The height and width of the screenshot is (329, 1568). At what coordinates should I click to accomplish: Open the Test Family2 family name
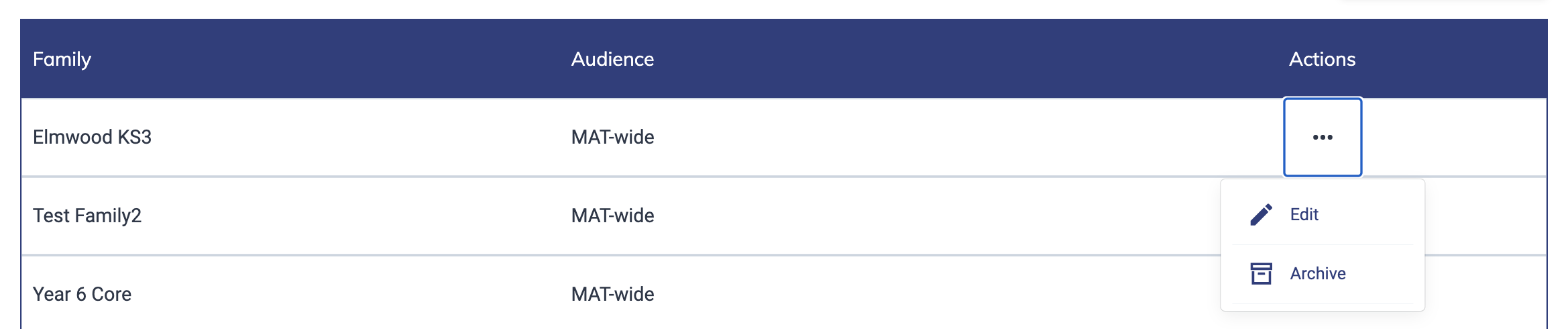(x=87, y=216)
